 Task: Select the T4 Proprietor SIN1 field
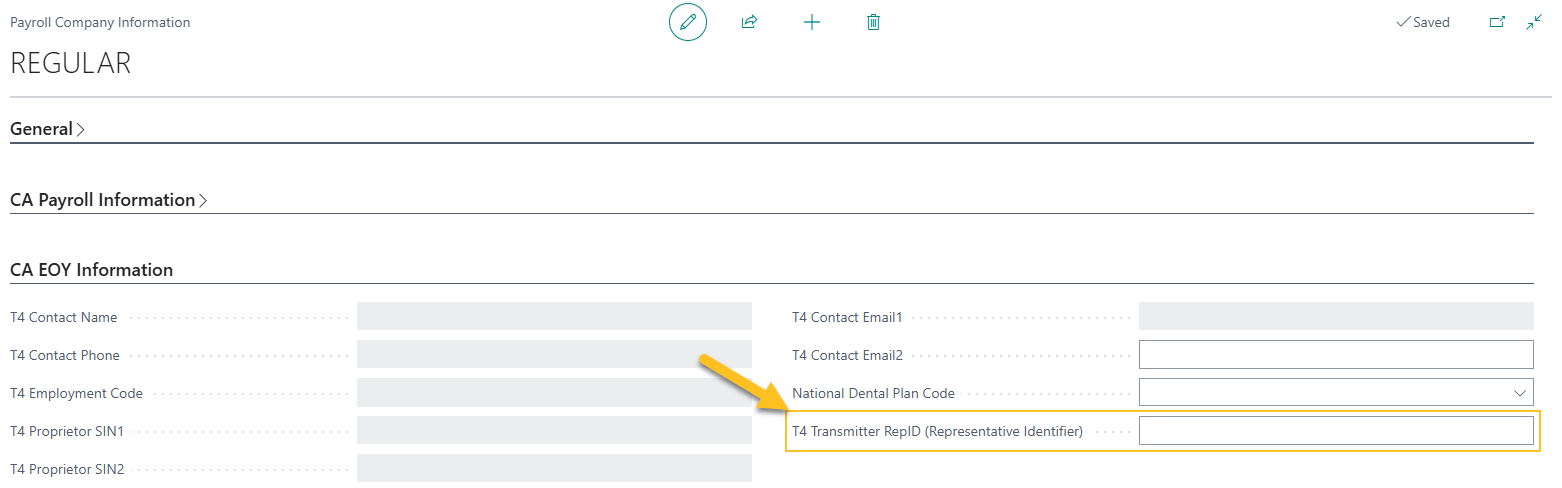click(553, 431)
